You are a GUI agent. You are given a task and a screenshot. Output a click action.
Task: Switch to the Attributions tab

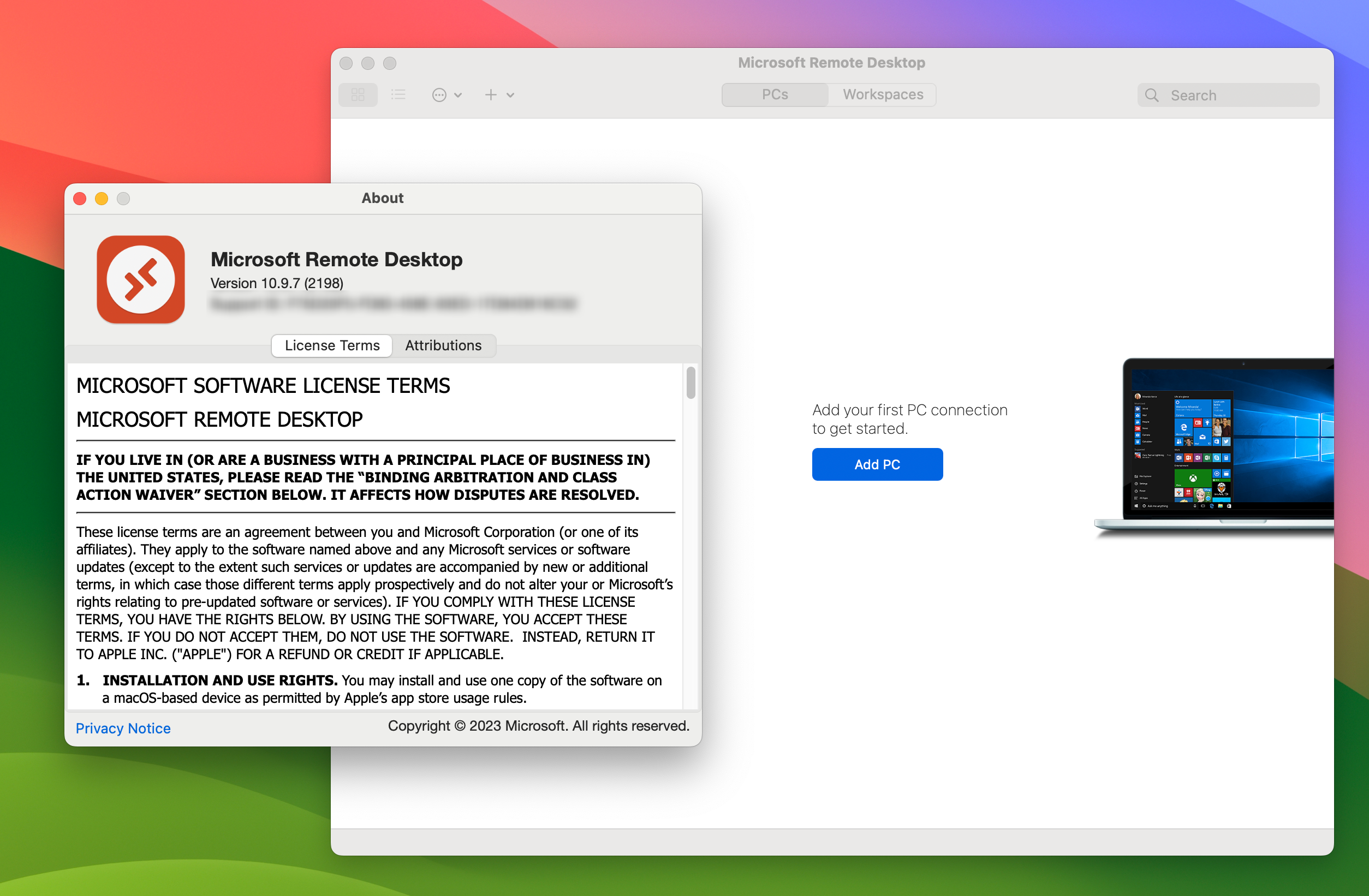click(x=443, y=344)
